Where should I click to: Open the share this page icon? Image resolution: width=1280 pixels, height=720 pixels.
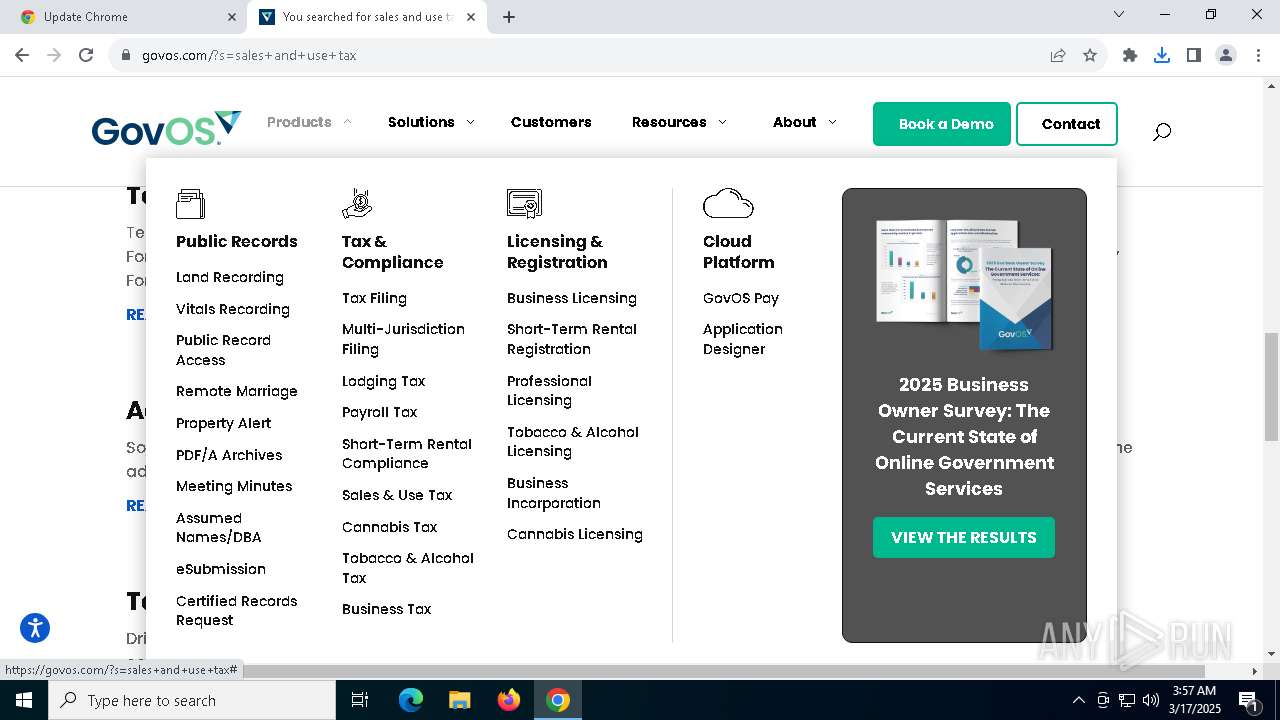1058,55
